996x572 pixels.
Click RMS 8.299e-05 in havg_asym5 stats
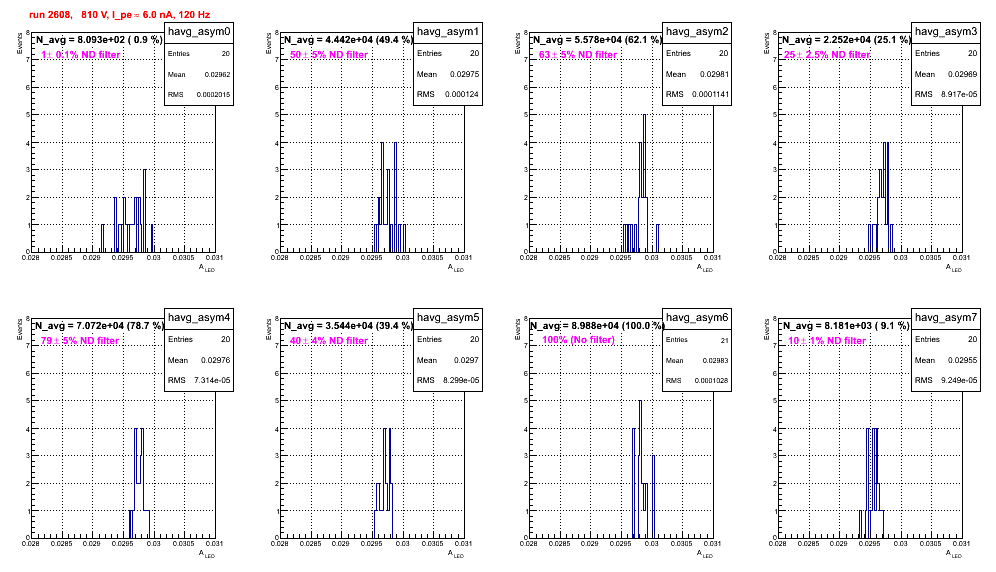click(x=448, y=381)
